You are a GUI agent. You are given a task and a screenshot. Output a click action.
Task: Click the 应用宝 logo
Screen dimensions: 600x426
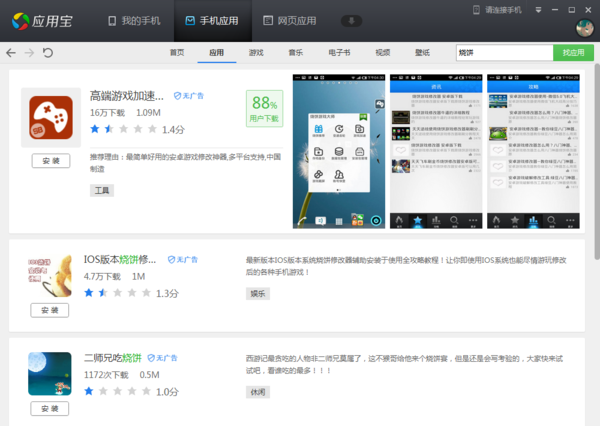pos(42,21)
